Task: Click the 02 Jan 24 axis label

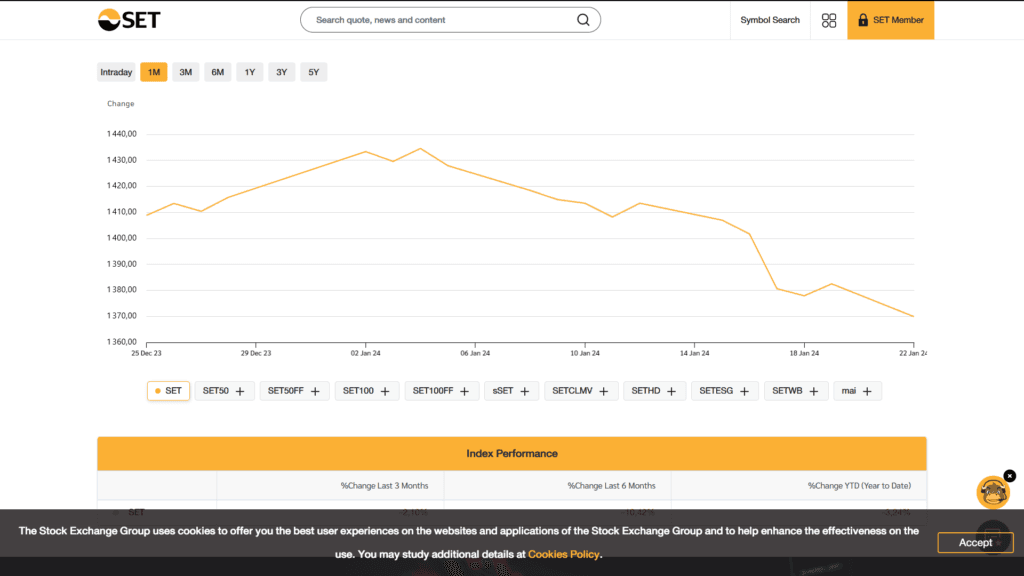Action: pyautogui.click(x=366, y=353)
